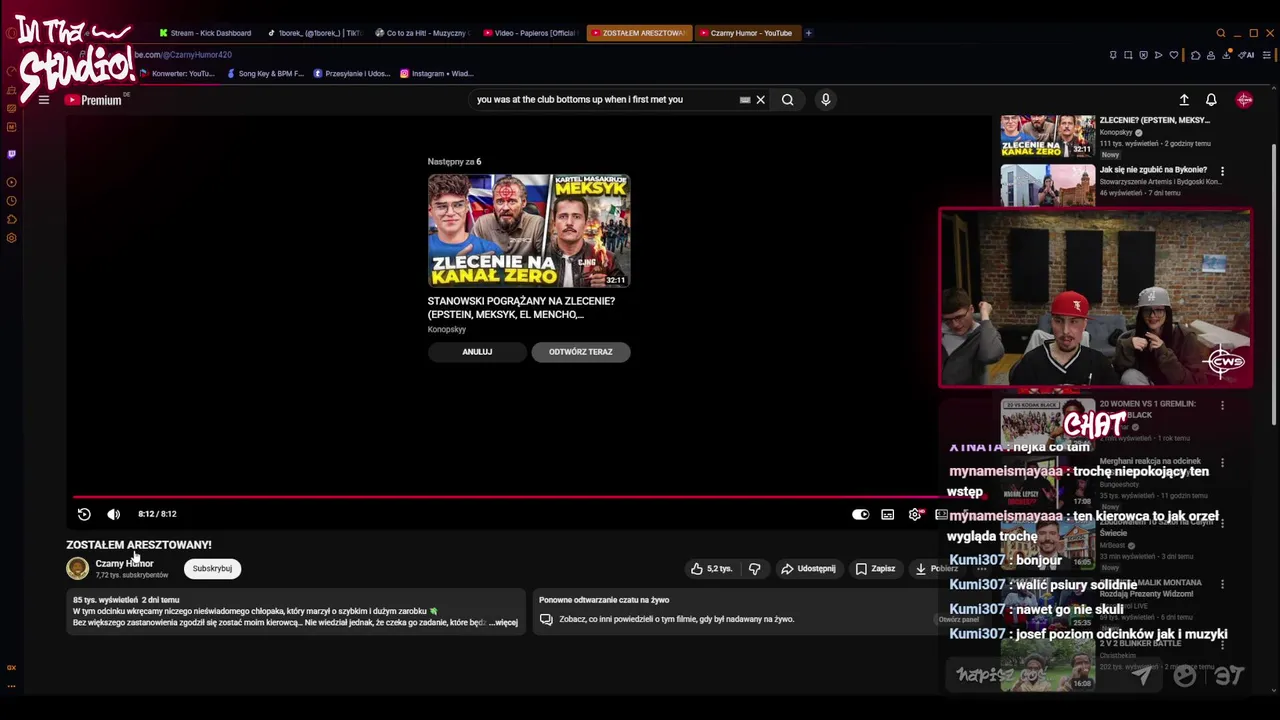Toggle the autoplay switch in player

tap(860, 514)
